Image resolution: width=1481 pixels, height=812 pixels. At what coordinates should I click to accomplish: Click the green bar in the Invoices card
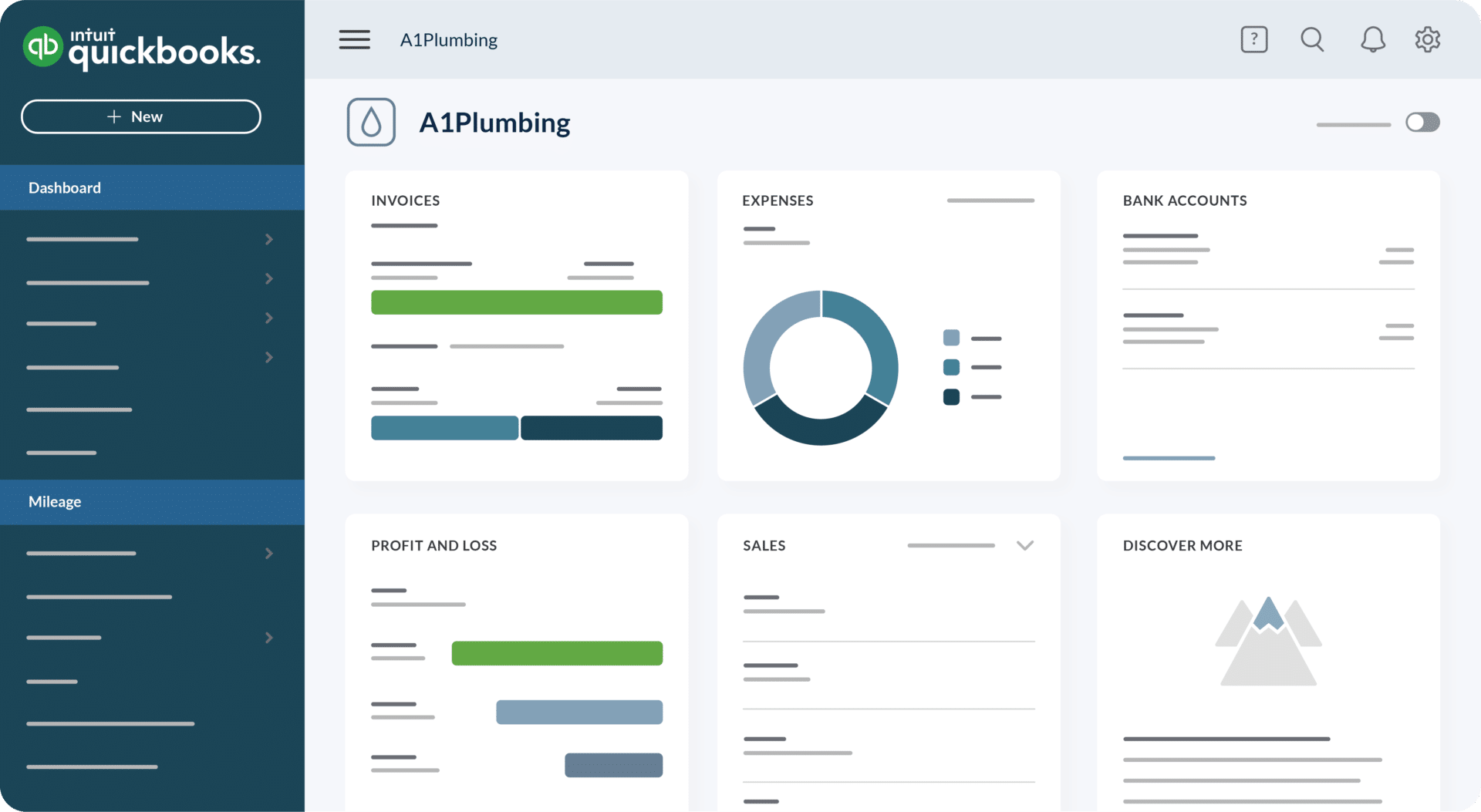coord(517,302)
